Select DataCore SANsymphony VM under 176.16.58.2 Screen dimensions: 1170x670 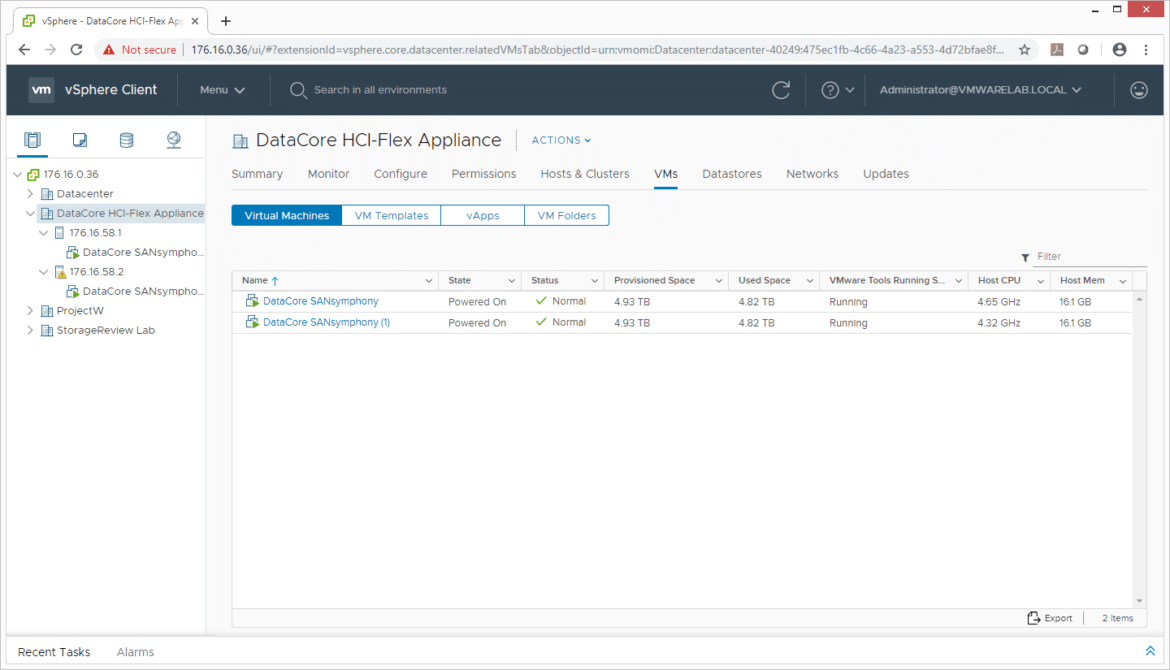[x=142, y=291]
